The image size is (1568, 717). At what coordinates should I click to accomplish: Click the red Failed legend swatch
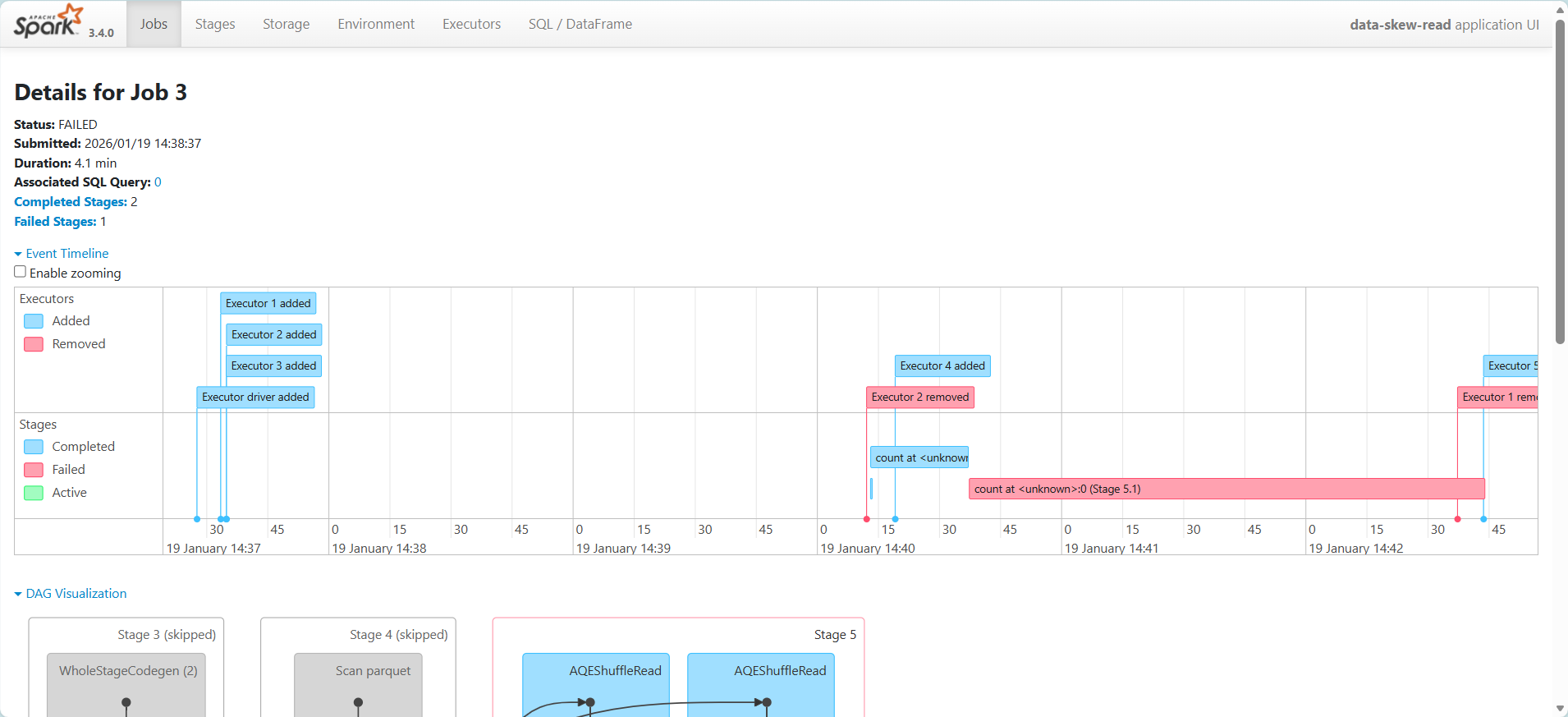click(x=34, y=470)
